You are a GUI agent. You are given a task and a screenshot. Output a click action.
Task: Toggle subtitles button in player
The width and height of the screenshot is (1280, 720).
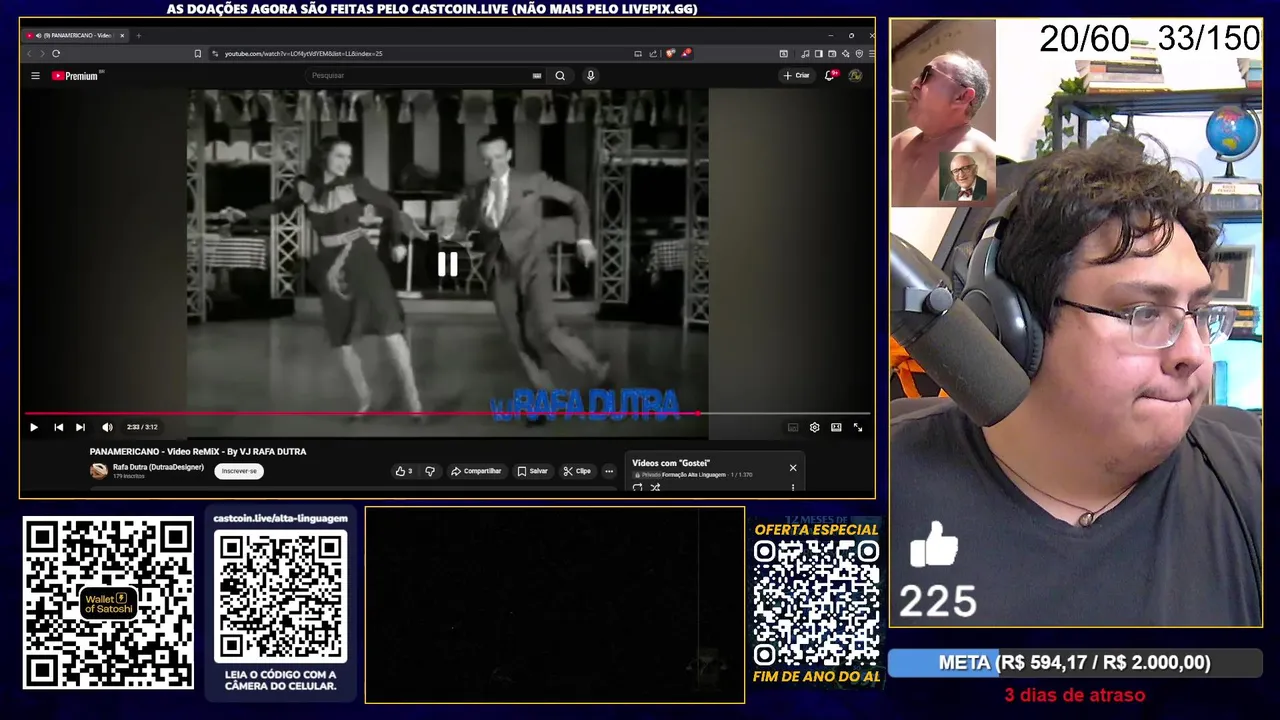tap(793, 427)
